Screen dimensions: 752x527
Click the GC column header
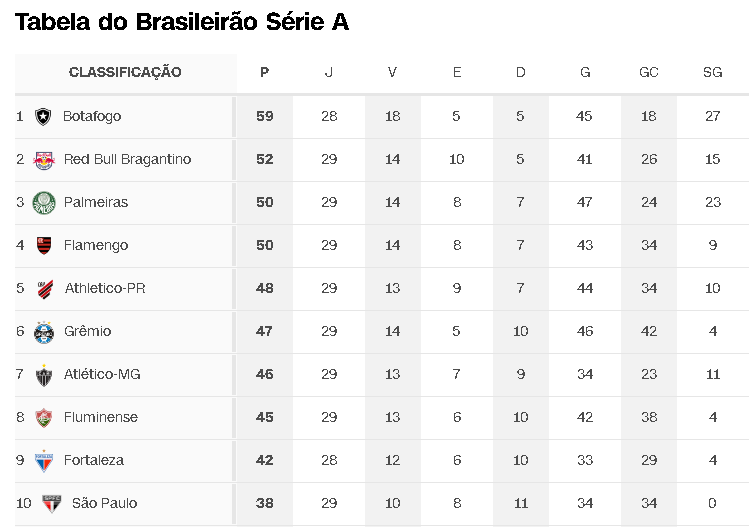click(648, 72)
